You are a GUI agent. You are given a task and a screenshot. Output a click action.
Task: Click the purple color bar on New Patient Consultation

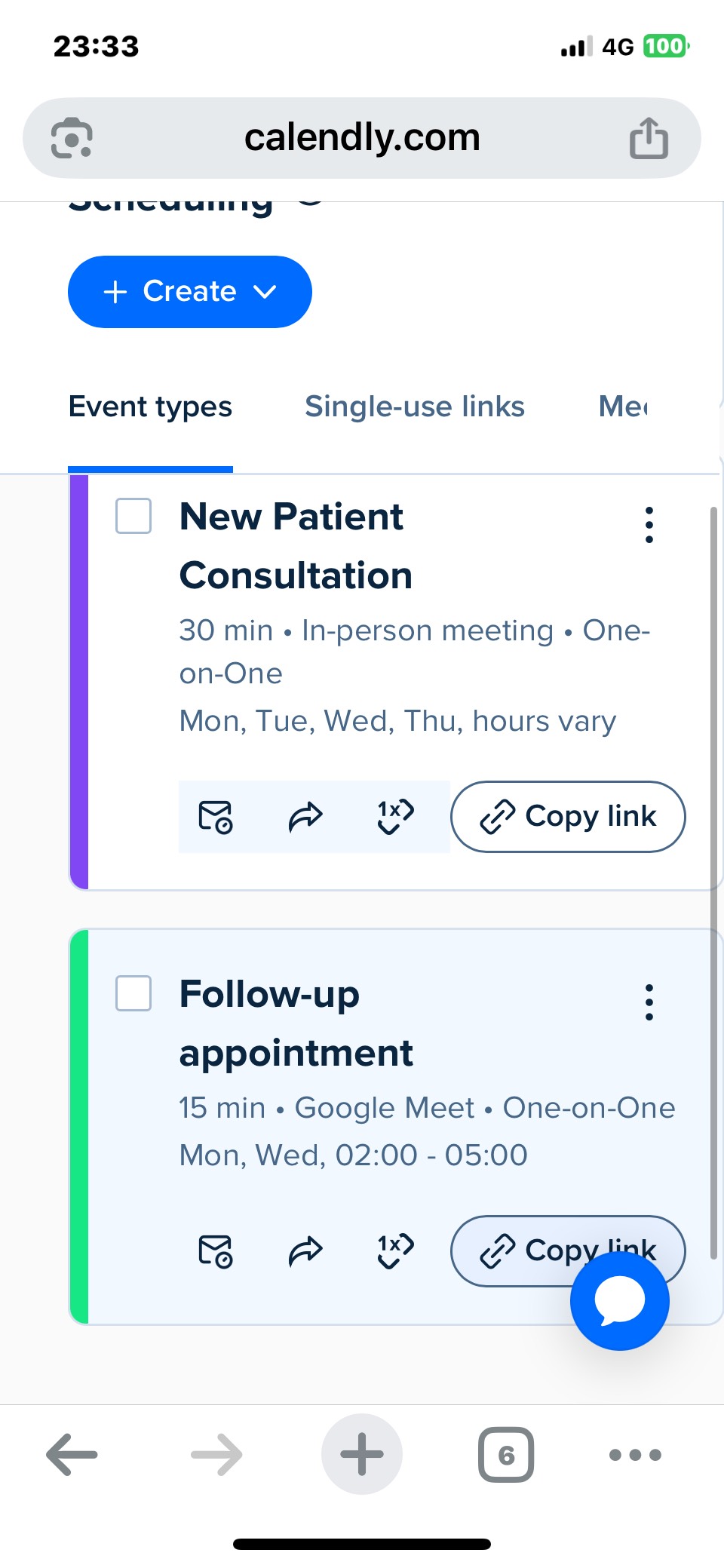pos(79,682)
